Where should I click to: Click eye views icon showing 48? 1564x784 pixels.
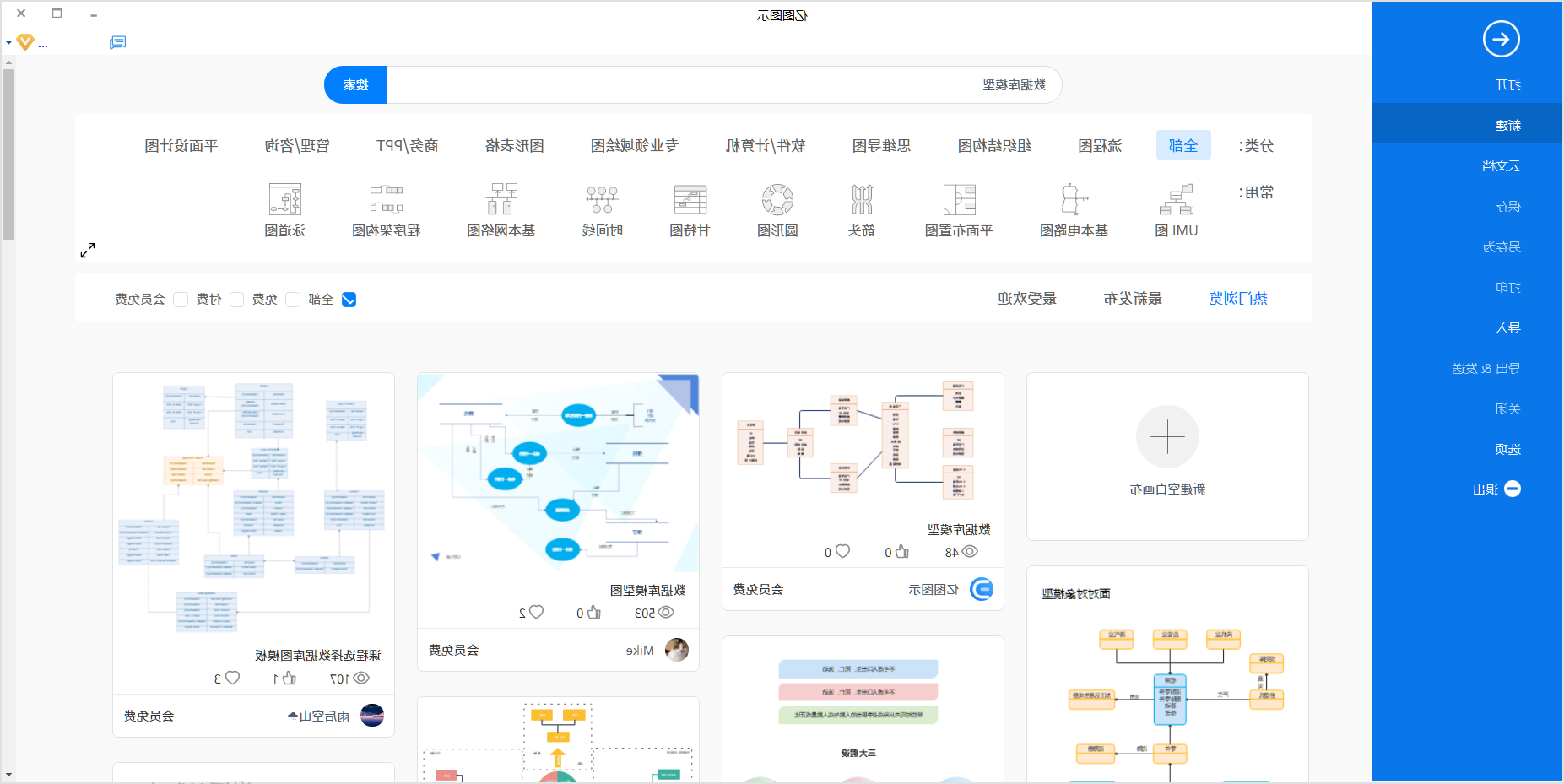[970, 551]
